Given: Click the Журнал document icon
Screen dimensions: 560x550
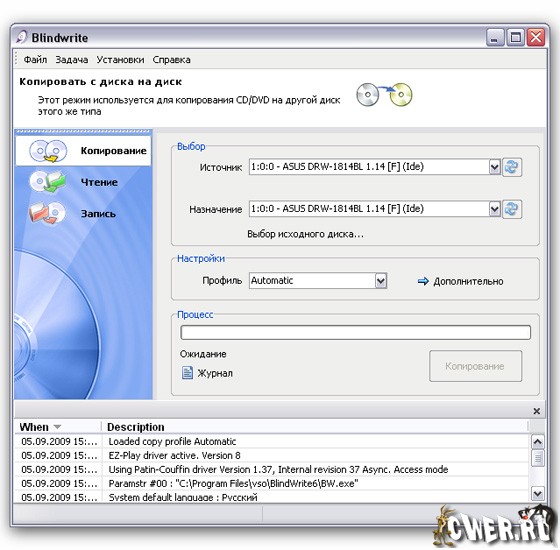Looking at the screenshot, I should pos(188,373).
